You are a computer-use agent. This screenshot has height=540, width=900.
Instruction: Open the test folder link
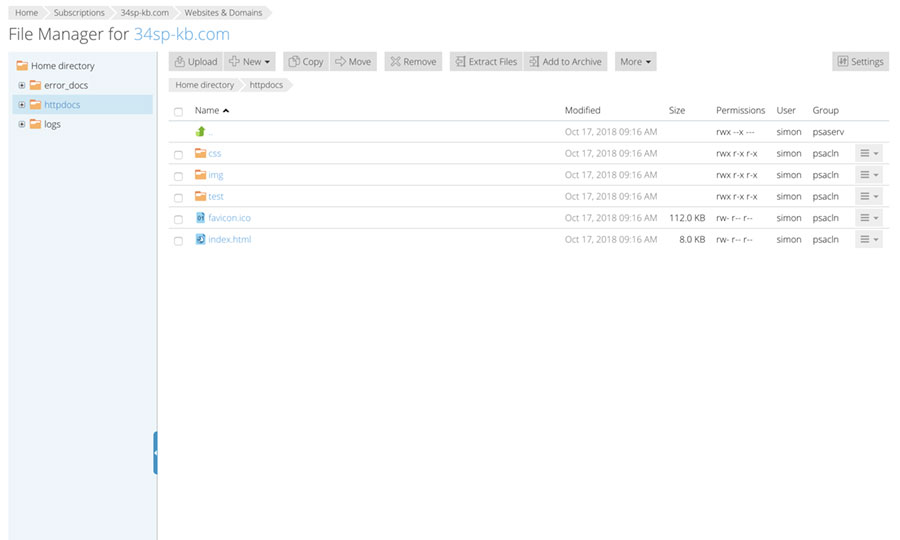[216, 196]
